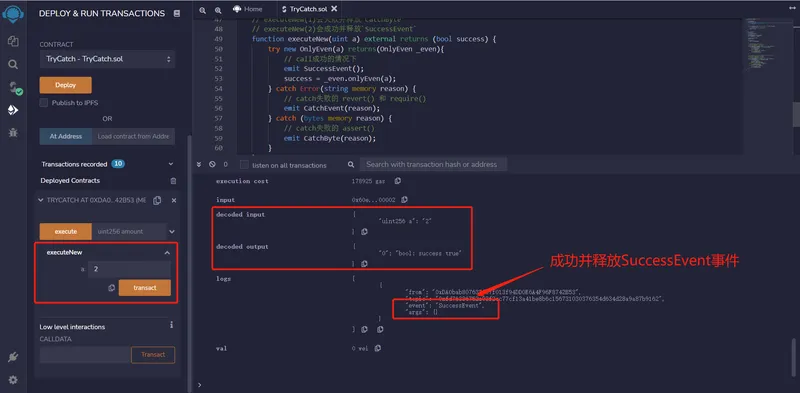Click the terminal search magnifier icon
This screenshot has height=393, width=800.
point(351,164)
